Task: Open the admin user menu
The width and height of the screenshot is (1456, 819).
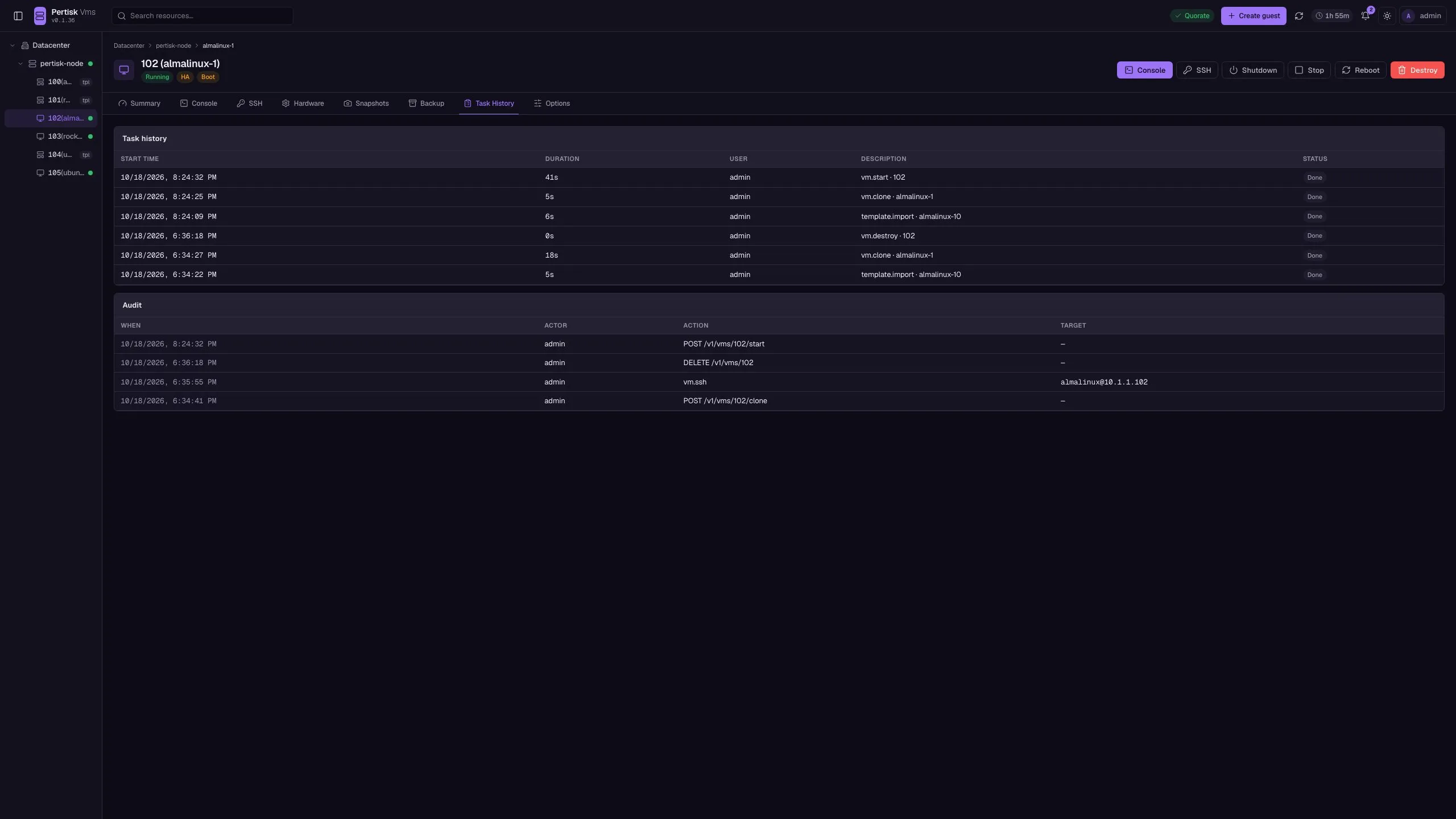Action: 1423,16
